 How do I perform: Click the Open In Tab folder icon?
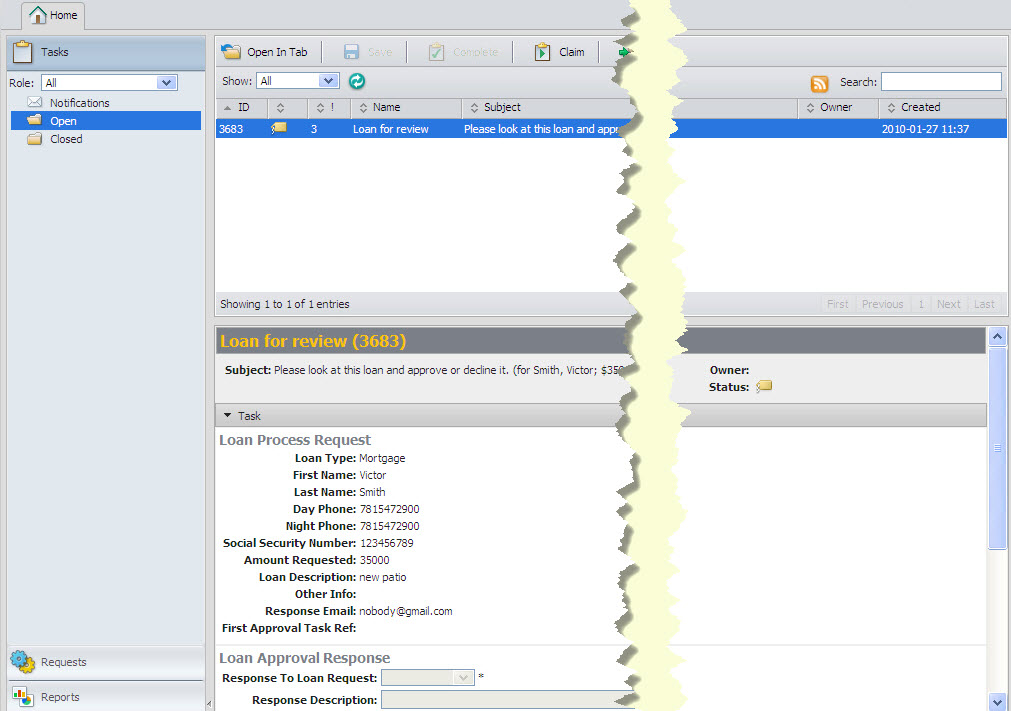coord(231,52)
